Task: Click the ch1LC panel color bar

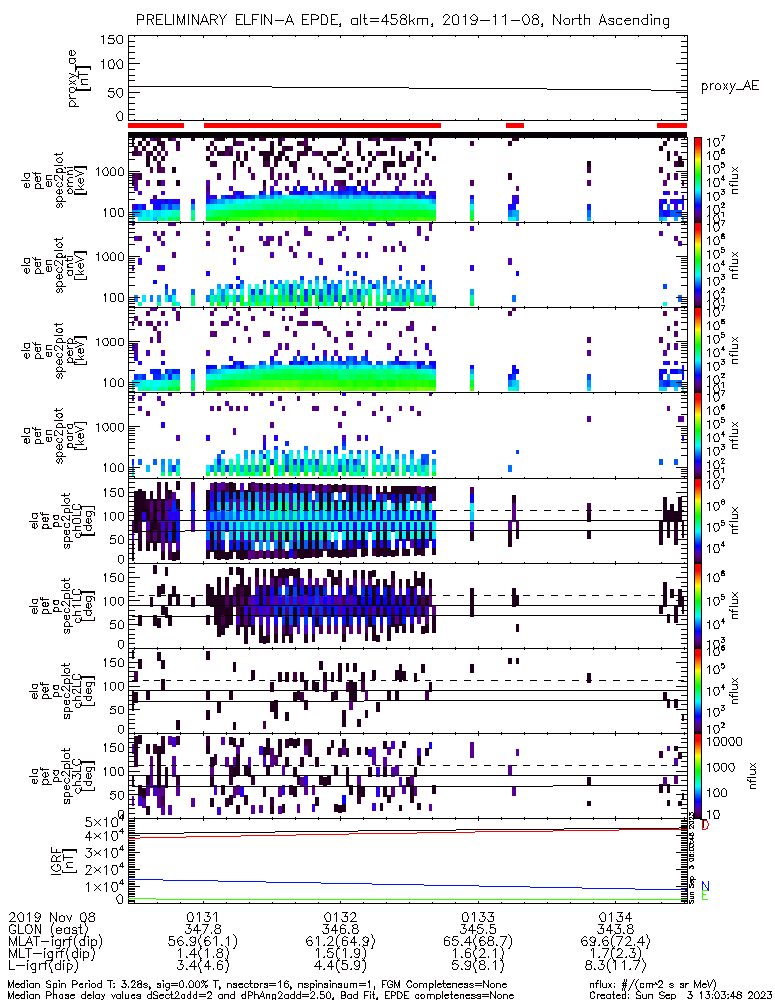Action: click(x=698, y=605)
